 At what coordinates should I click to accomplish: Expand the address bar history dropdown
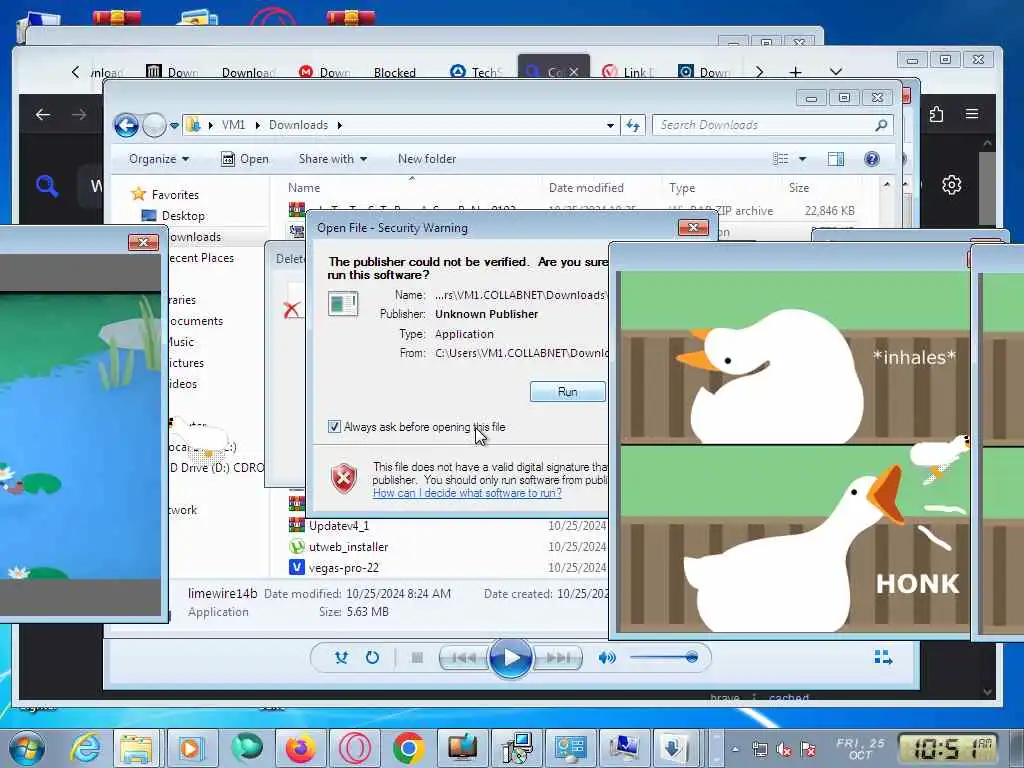tap(610, 125)
